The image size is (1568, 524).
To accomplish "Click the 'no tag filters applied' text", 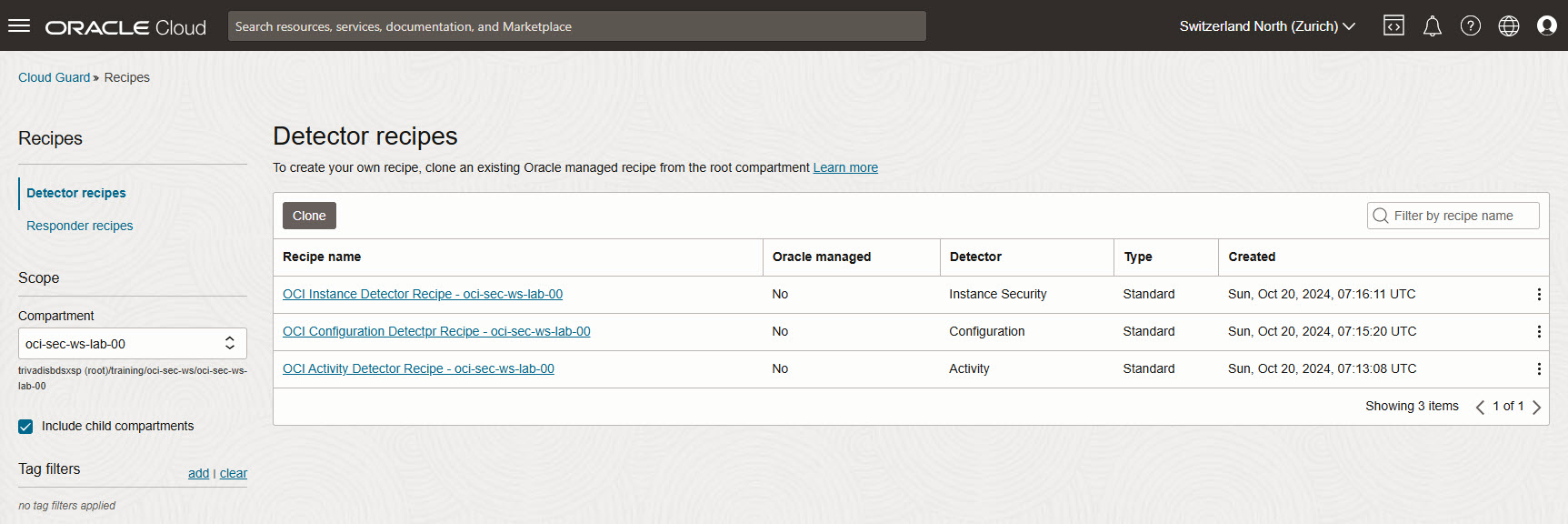I will (67, 506).
